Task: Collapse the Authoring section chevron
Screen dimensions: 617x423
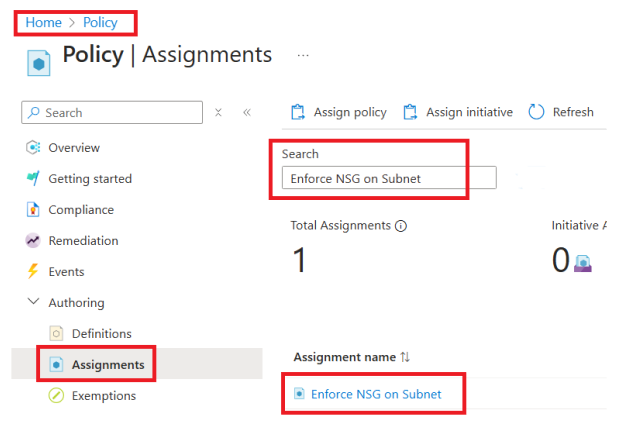Action: [x=32, y=303]
